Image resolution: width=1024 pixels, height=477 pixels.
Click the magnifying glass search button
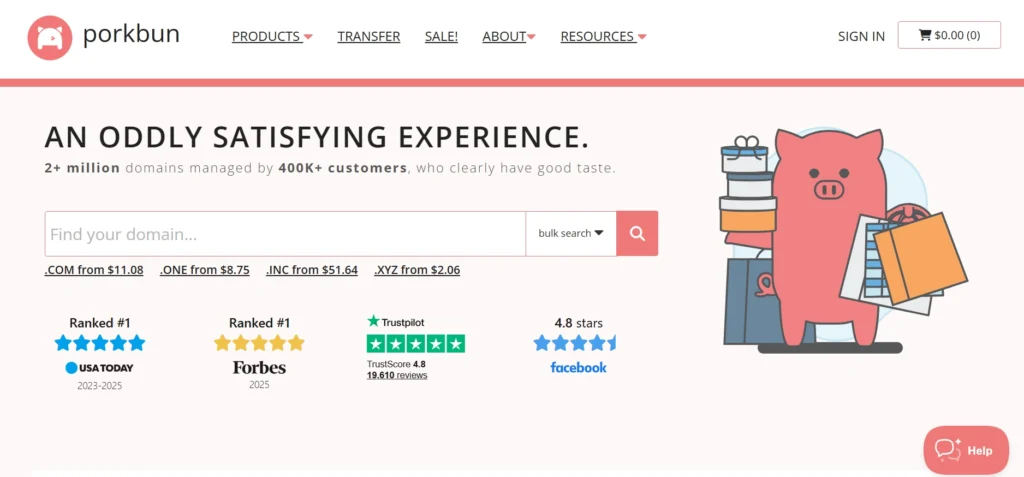pos(637,234)
